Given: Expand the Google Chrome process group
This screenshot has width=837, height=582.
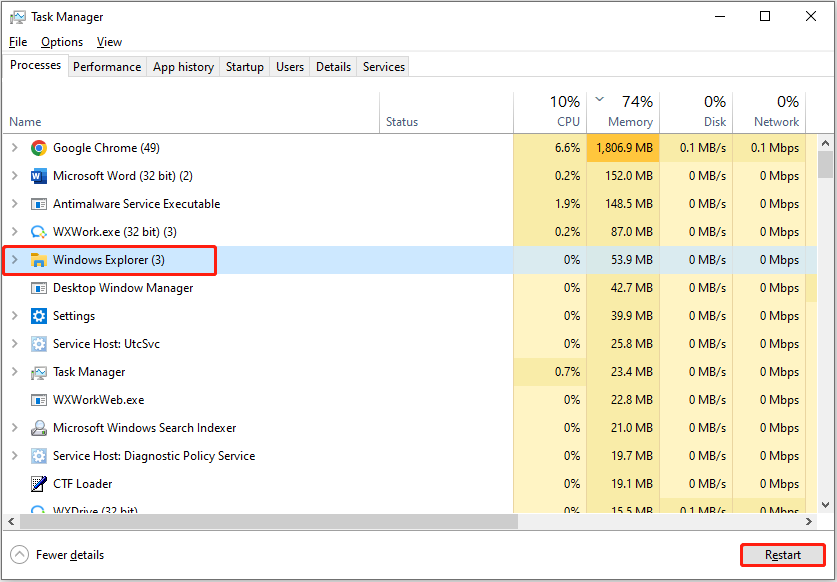Looking at the screenshot, I should coord(14,148).
